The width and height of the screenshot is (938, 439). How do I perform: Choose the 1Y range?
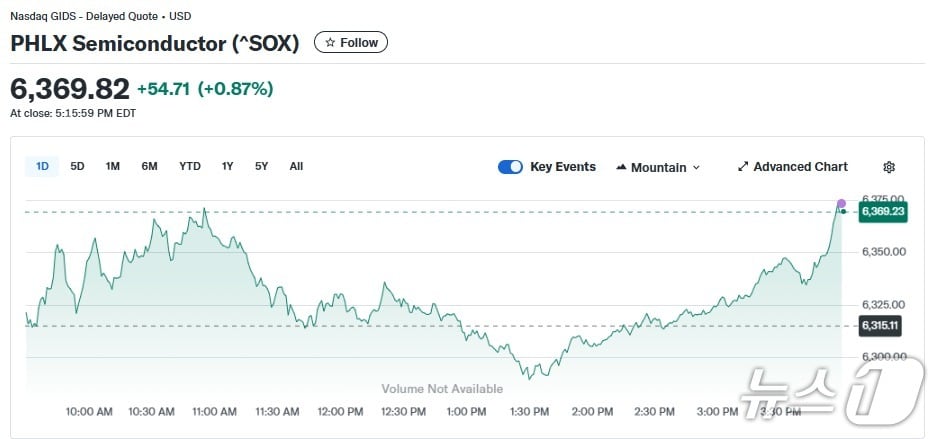(228, 166)
